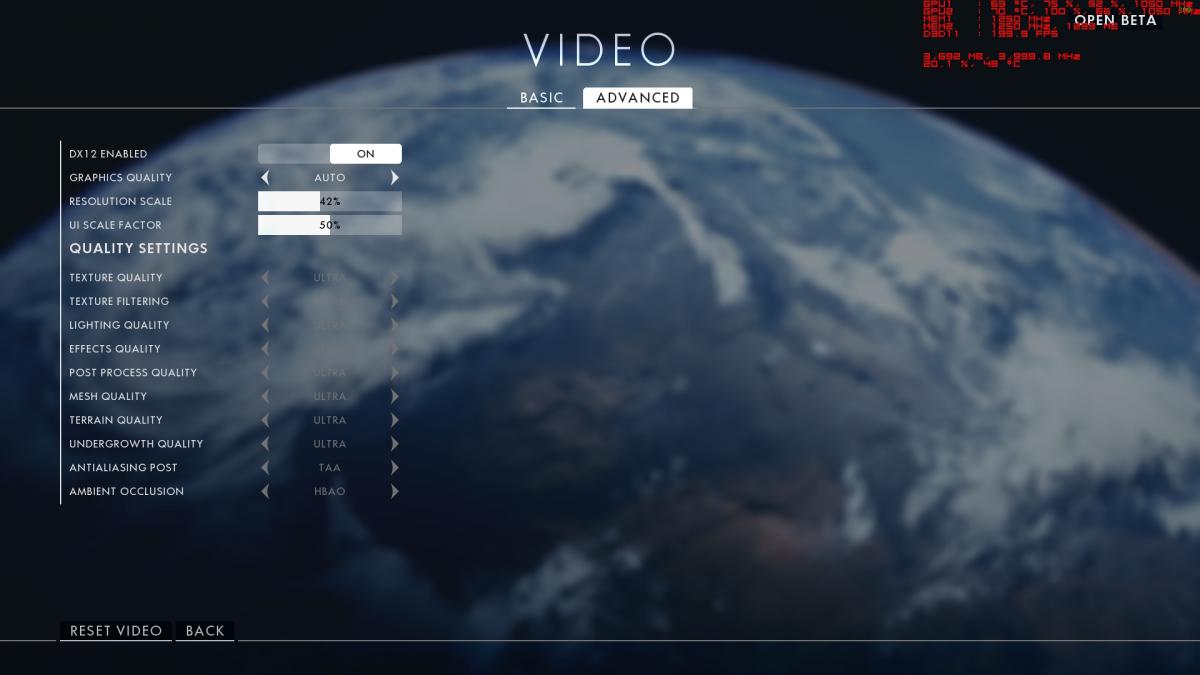This screenshot has width=1200, height=675.
Task: Click the right arrow for Antialiasing Post
Action: pyautogui.click(x=395, y=467)
